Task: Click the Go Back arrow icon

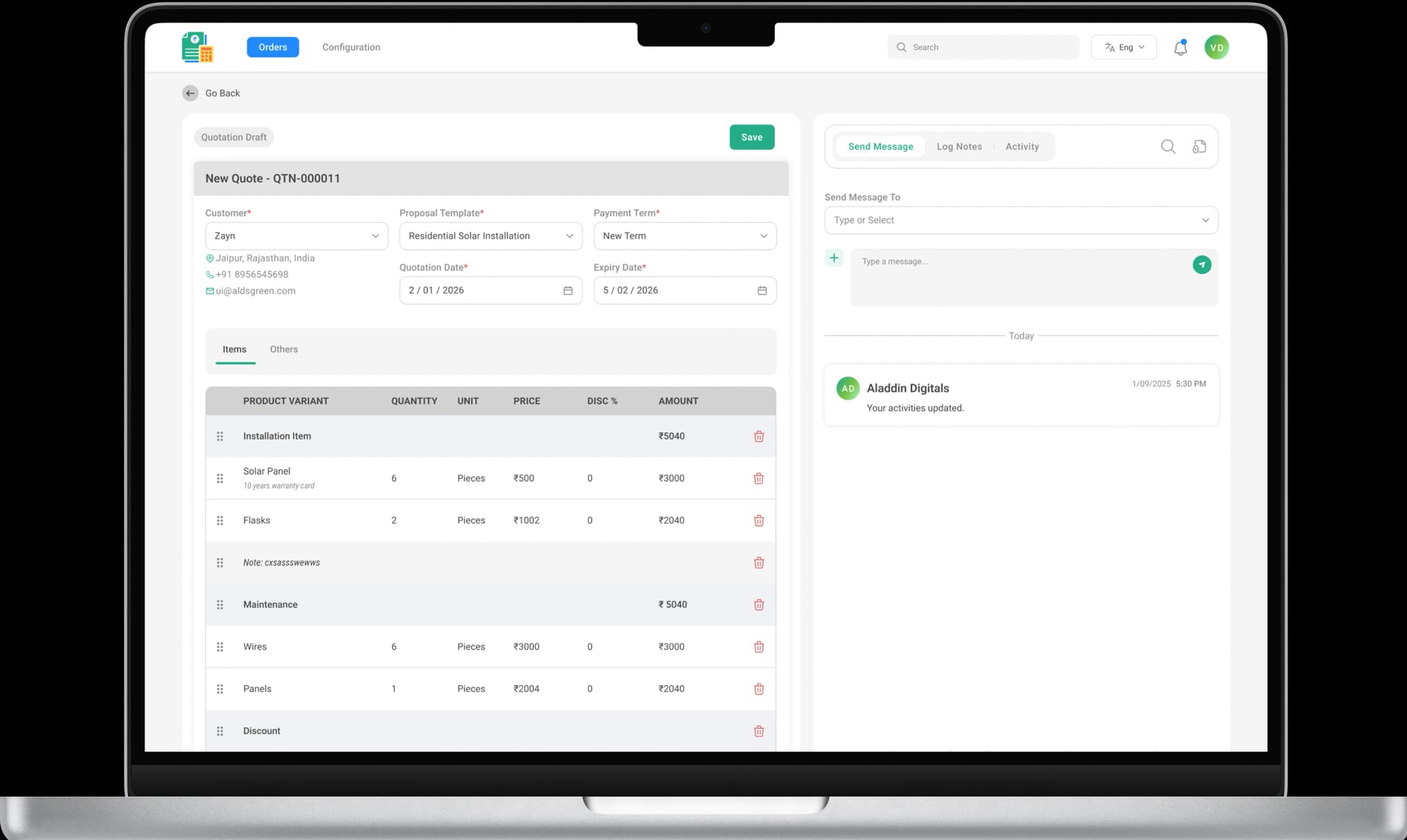Action: 190,93
